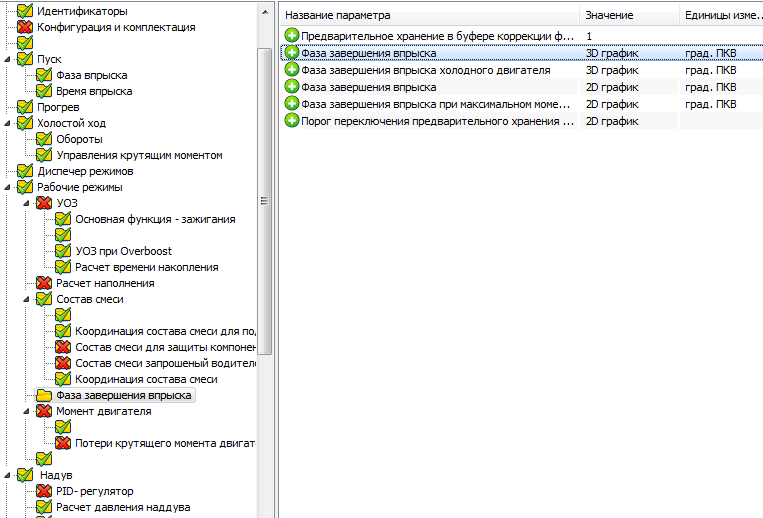The image size is (763, 518).
Task: Click the red X icon beside PID- регулятор
Action: 44,491
